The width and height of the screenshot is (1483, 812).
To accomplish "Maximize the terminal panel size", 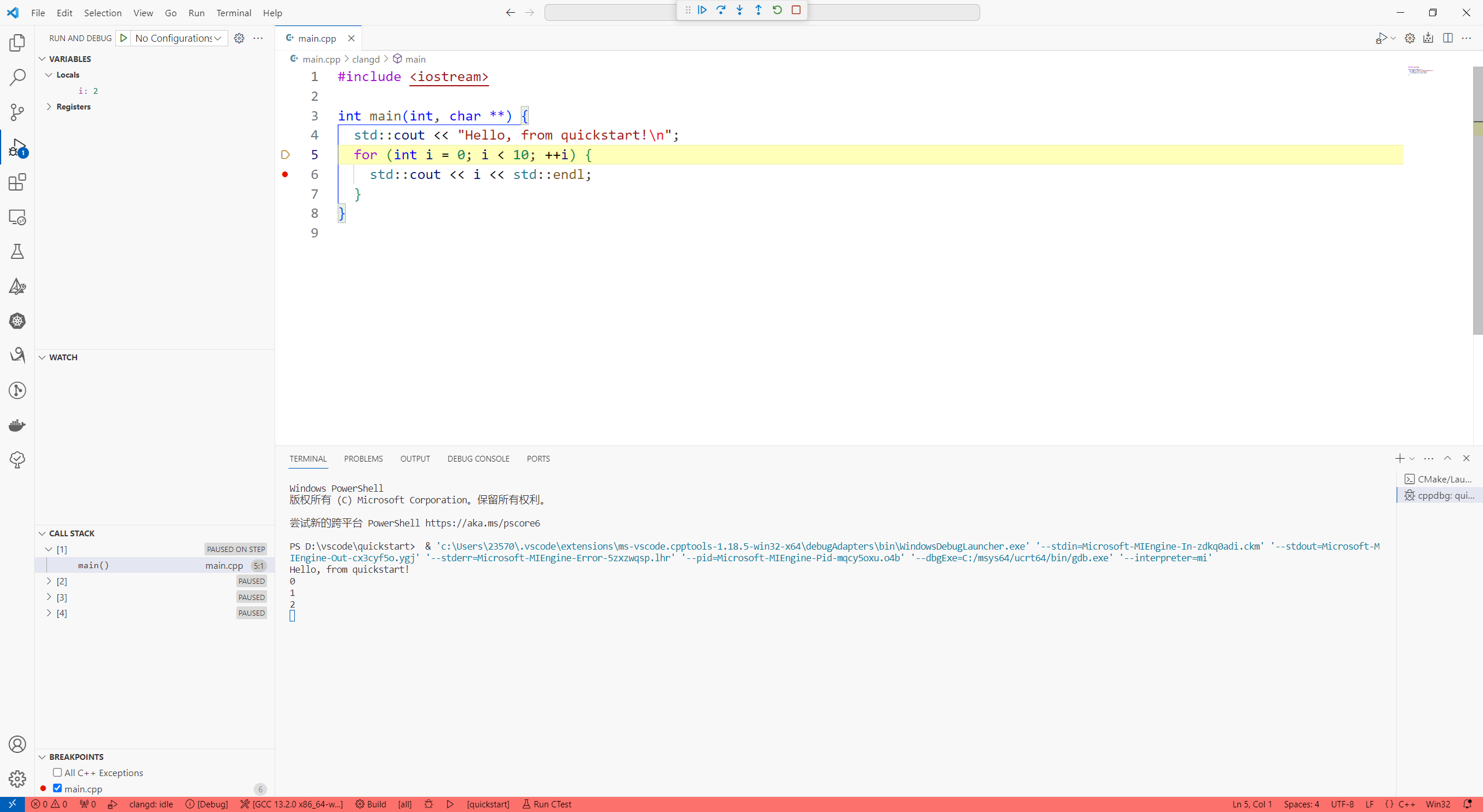I will [x=1448, y=458].
